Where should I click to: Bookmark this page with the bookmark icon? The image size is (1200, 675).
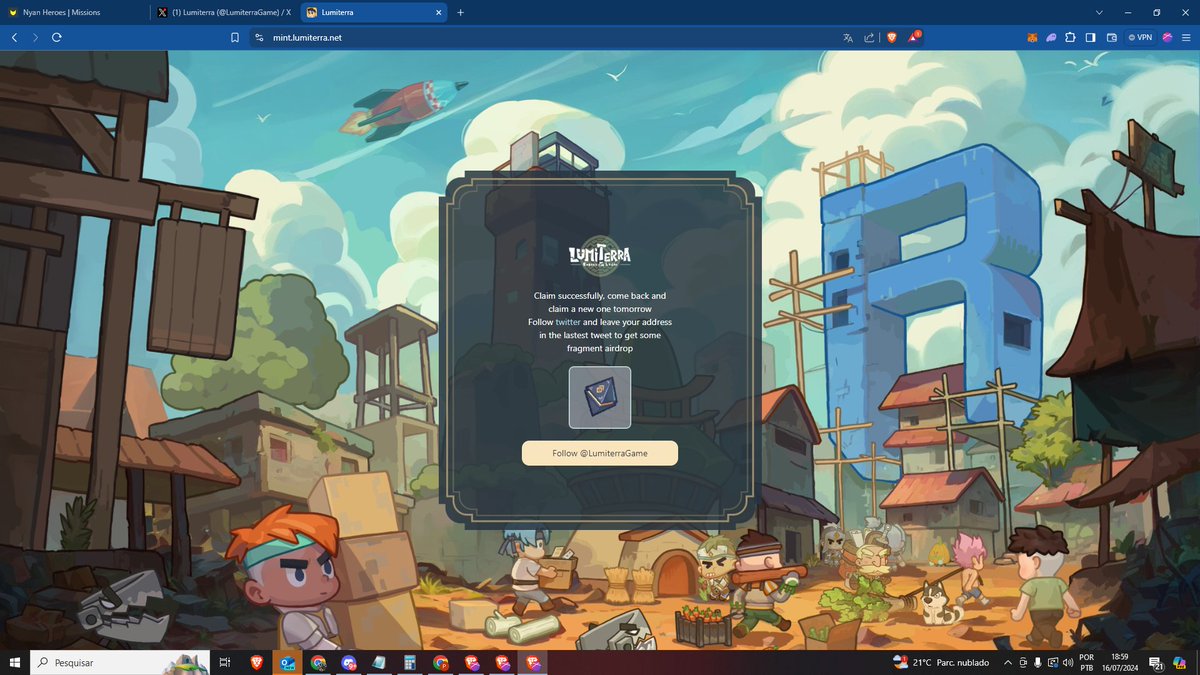(x=235, y=37)
